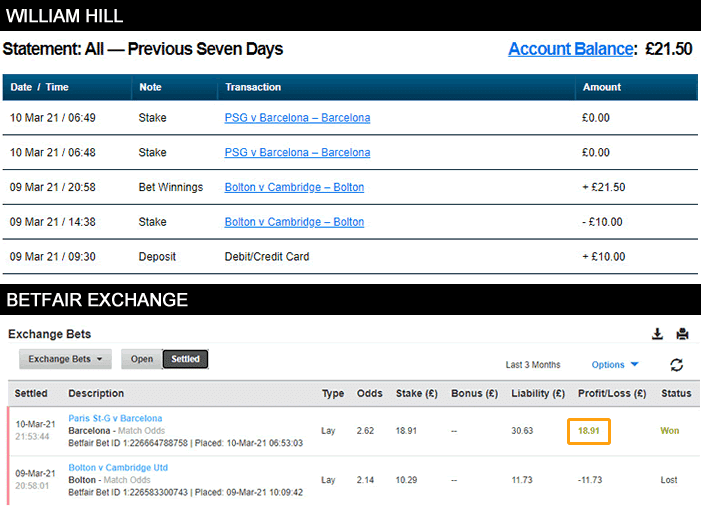Screen dimensions: 701x506
Task: Sort exchange bets by Profit/Loss column
Action: click(x=612, y=394)
